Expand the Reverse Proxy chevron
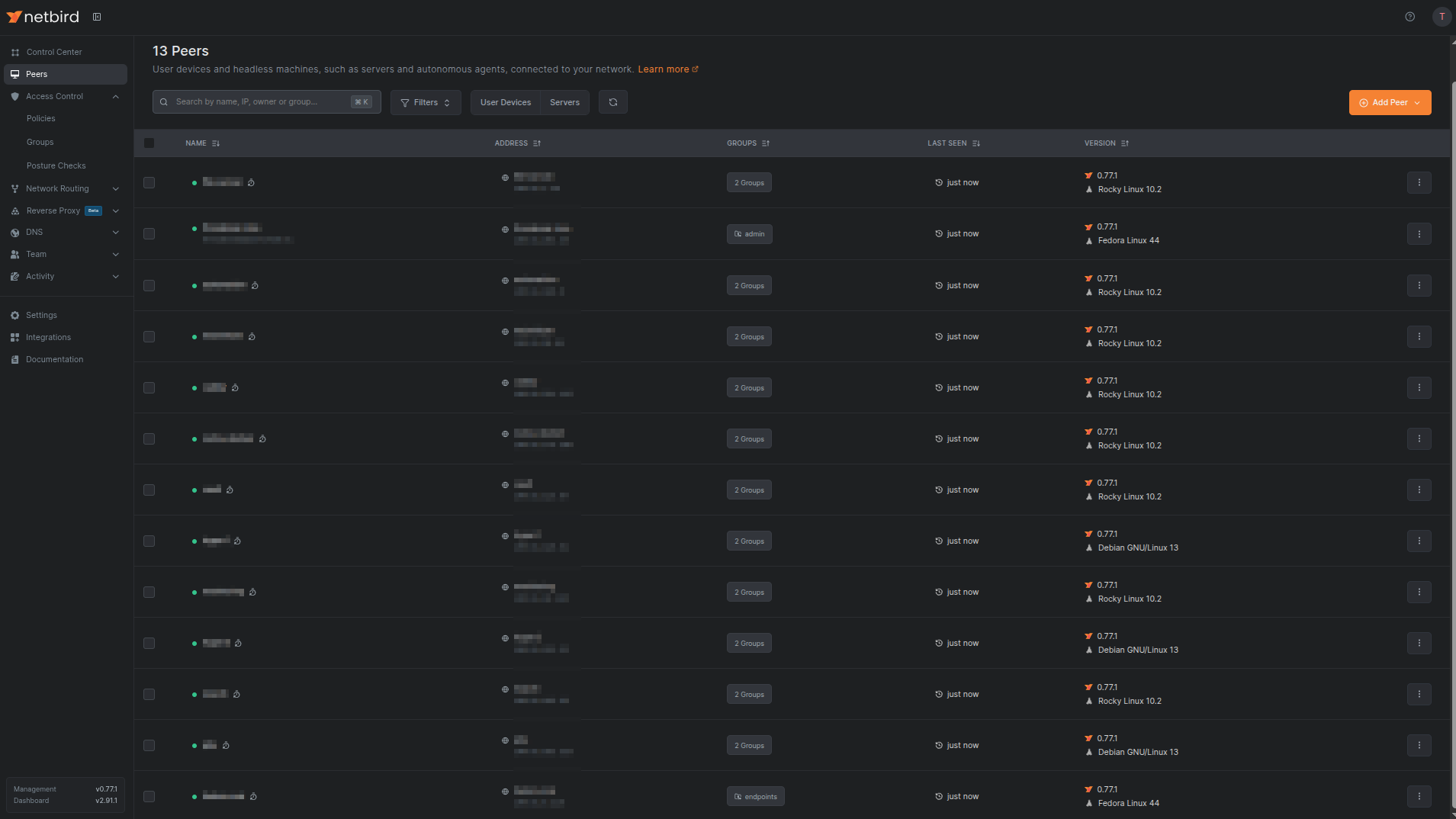Screen dimensions: 1456x819 point(116,210)
